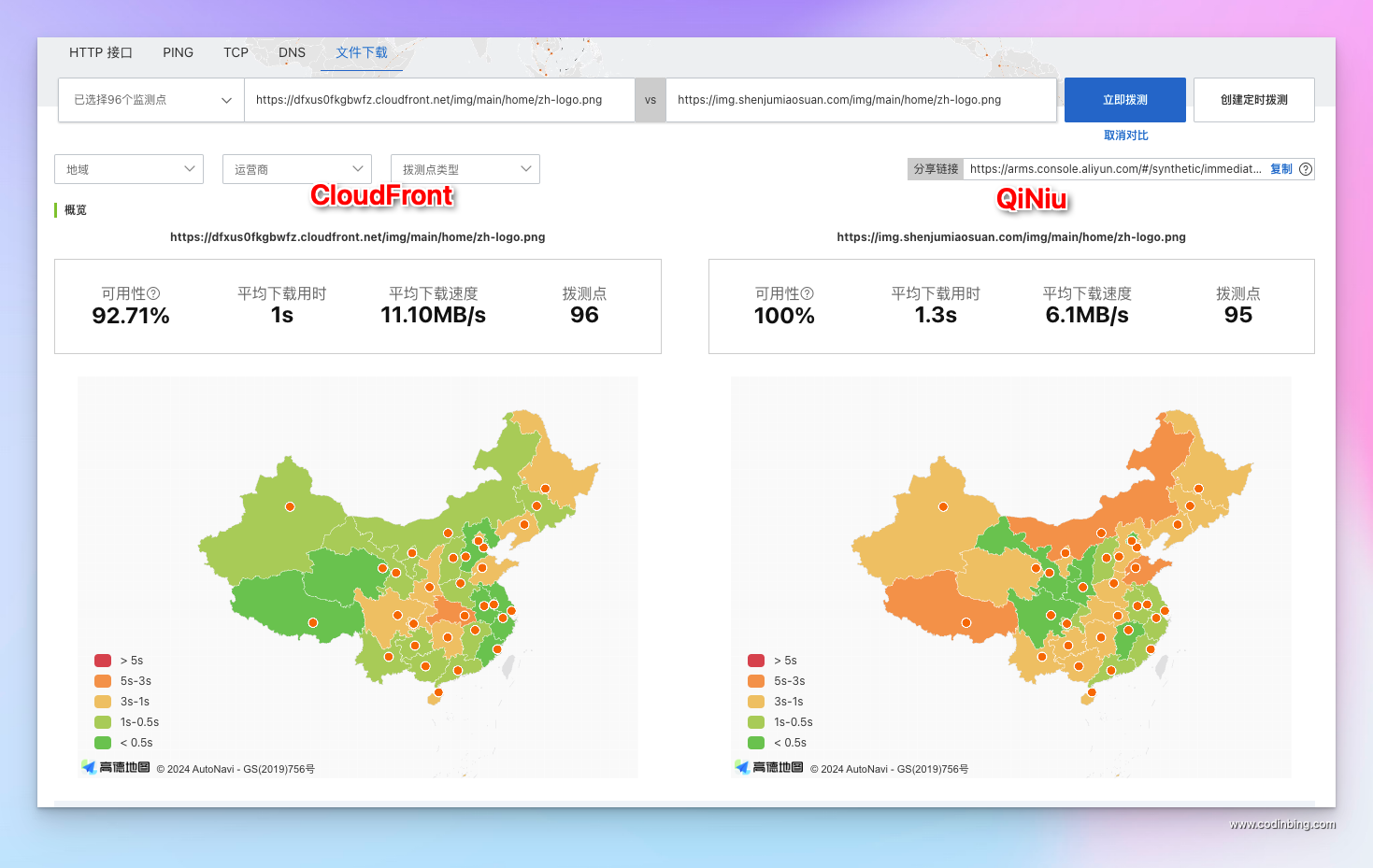
Task: Click the Xinjiang probe marker on CloudFront map
Action: (290, 506)
